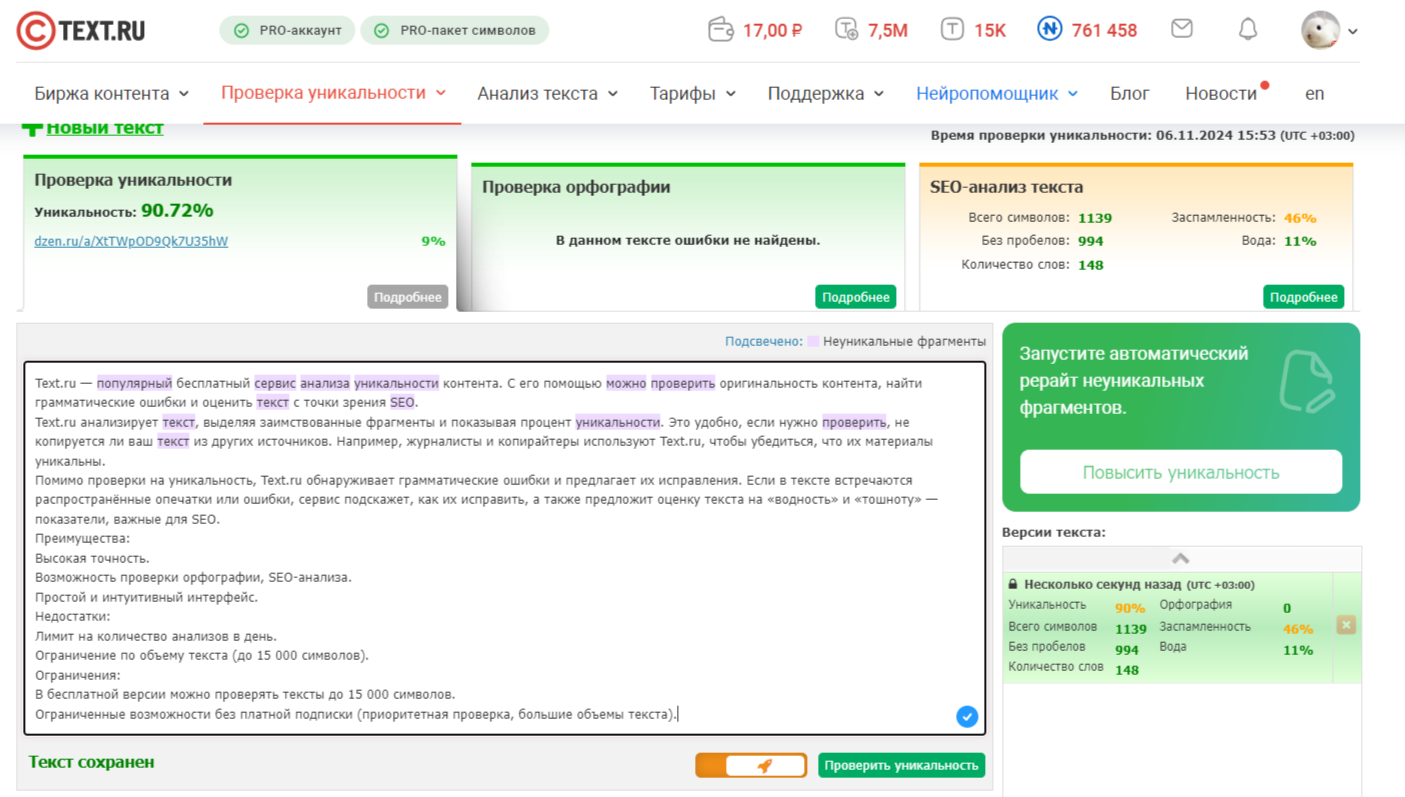Open the mail envelope messages icon

[x=1182, y=29]
